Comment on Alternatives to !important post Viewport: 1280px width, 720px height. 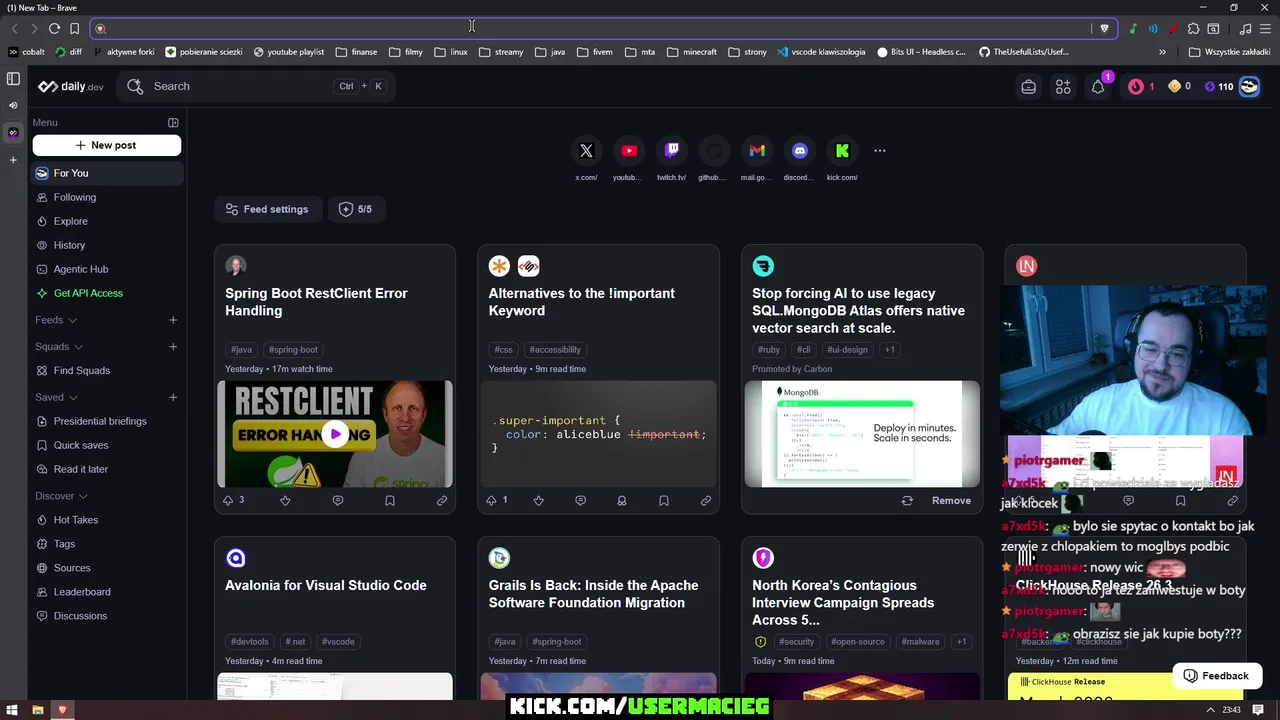pos(580,500)
